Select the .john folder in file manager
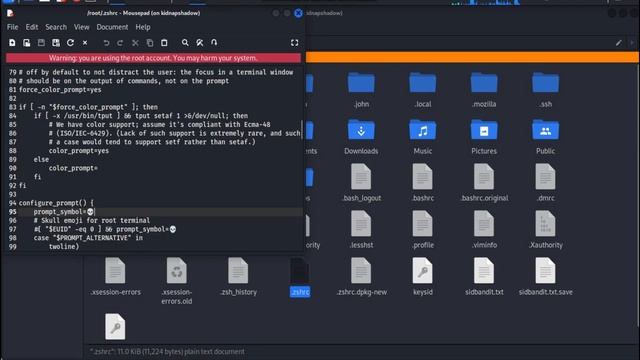This screenshot has width=640, height=360. [361, 90]
